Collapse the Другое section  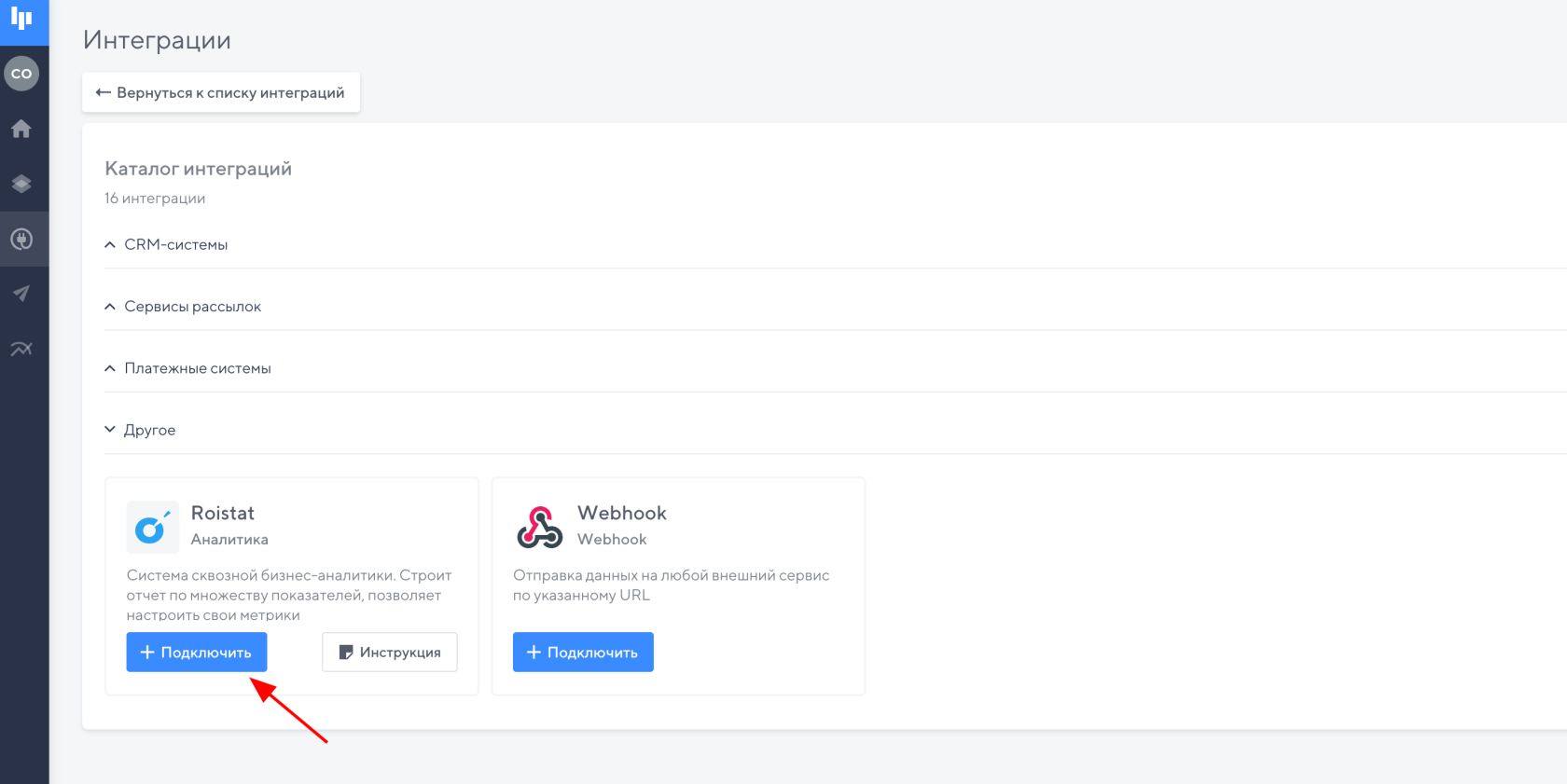point(149,430)
